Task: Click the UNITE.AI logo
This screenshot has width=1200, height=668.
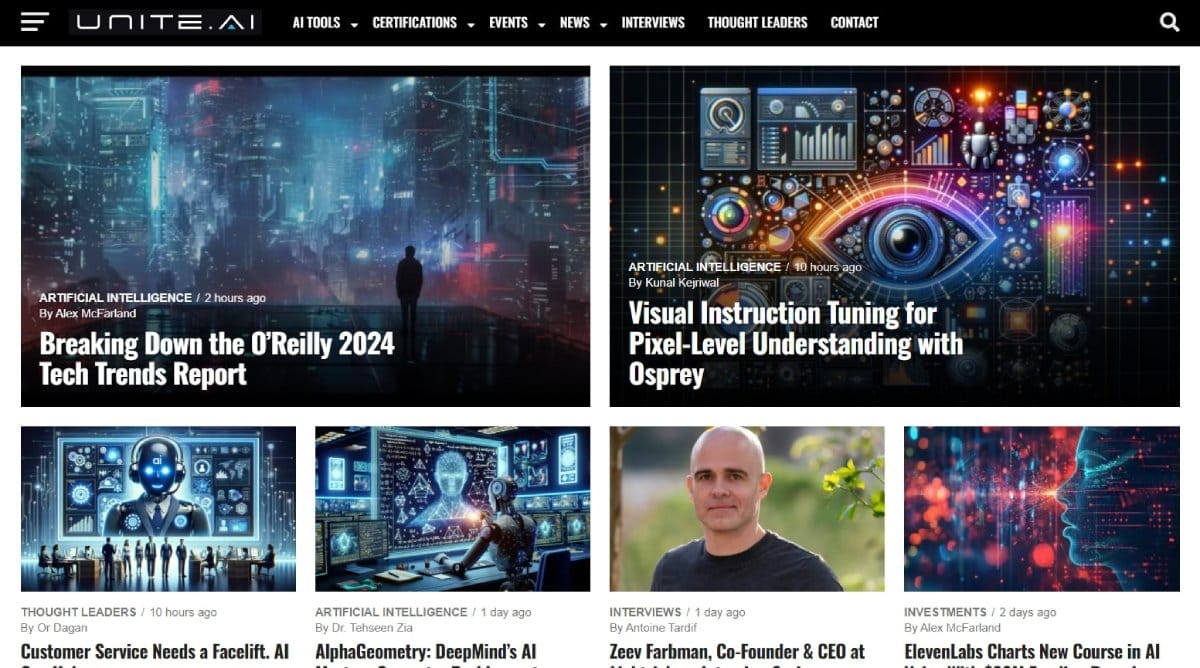Action: coord(163,21)
